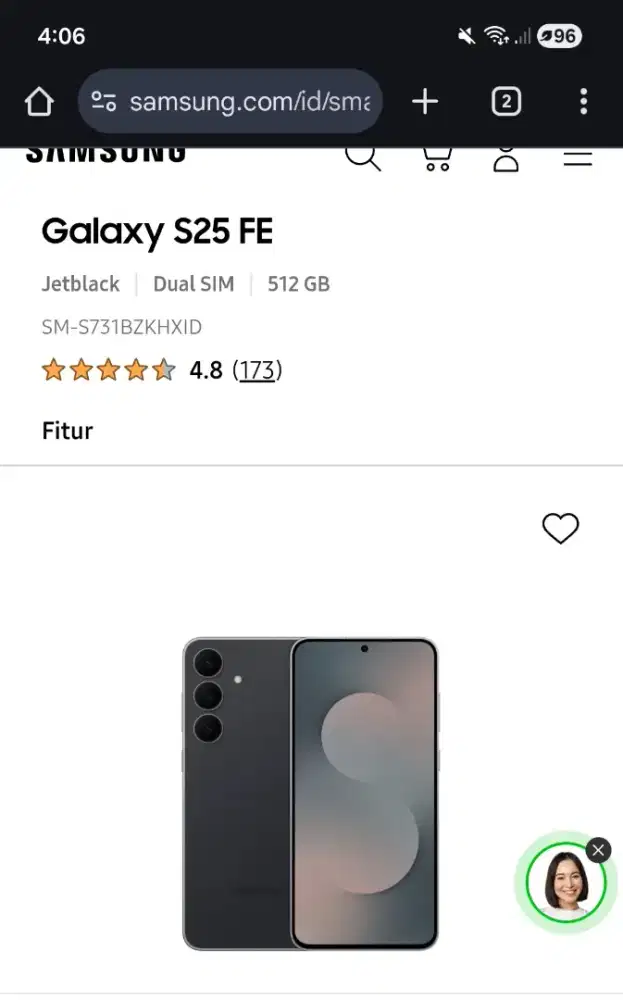The width and height of the screenshot is (623, 1000).
Task: Add Galaxy S25 FE to wishlist heart
Action: (560, 529)
